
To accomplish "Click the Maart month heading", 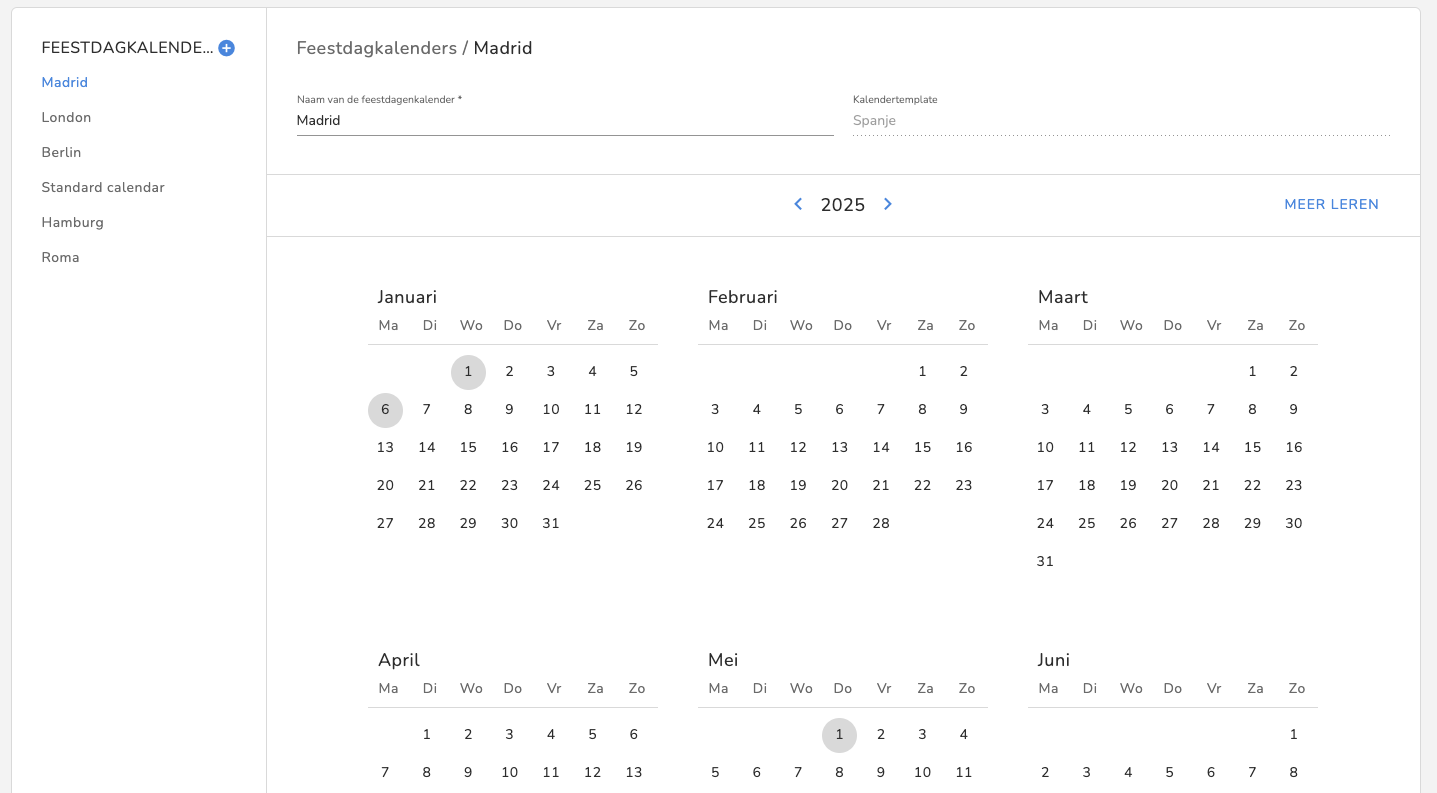I will tap(1063, 297).
